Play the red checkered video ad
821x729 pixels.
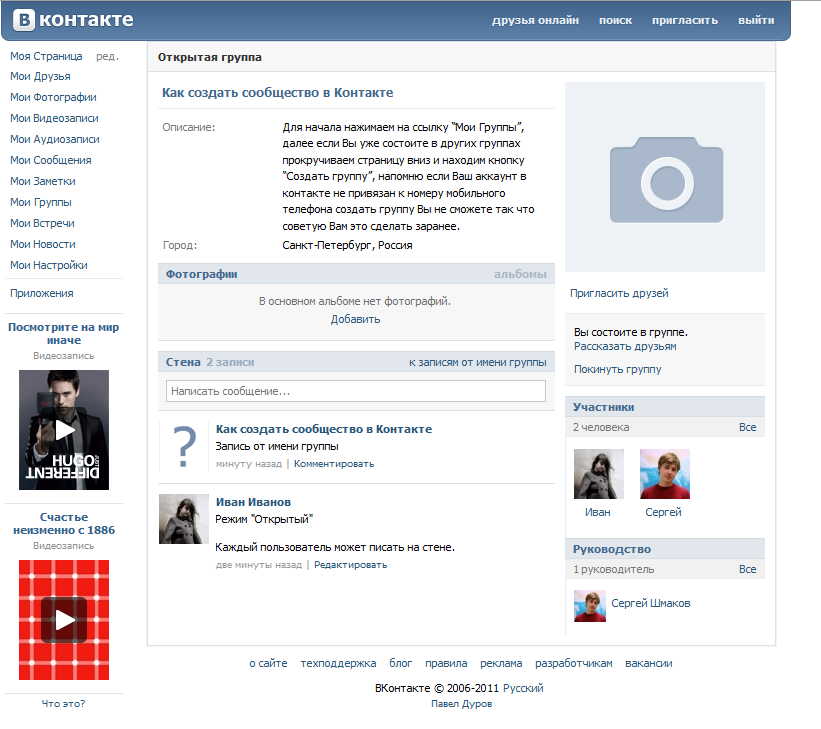click(x=64, y=620)
